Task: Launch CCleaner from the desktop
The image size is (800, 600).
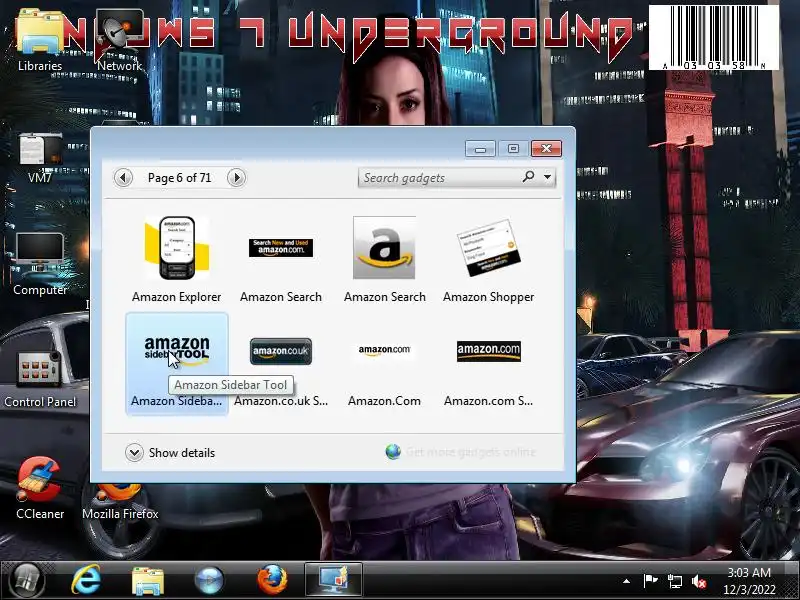Action: [x=40, y=489]
